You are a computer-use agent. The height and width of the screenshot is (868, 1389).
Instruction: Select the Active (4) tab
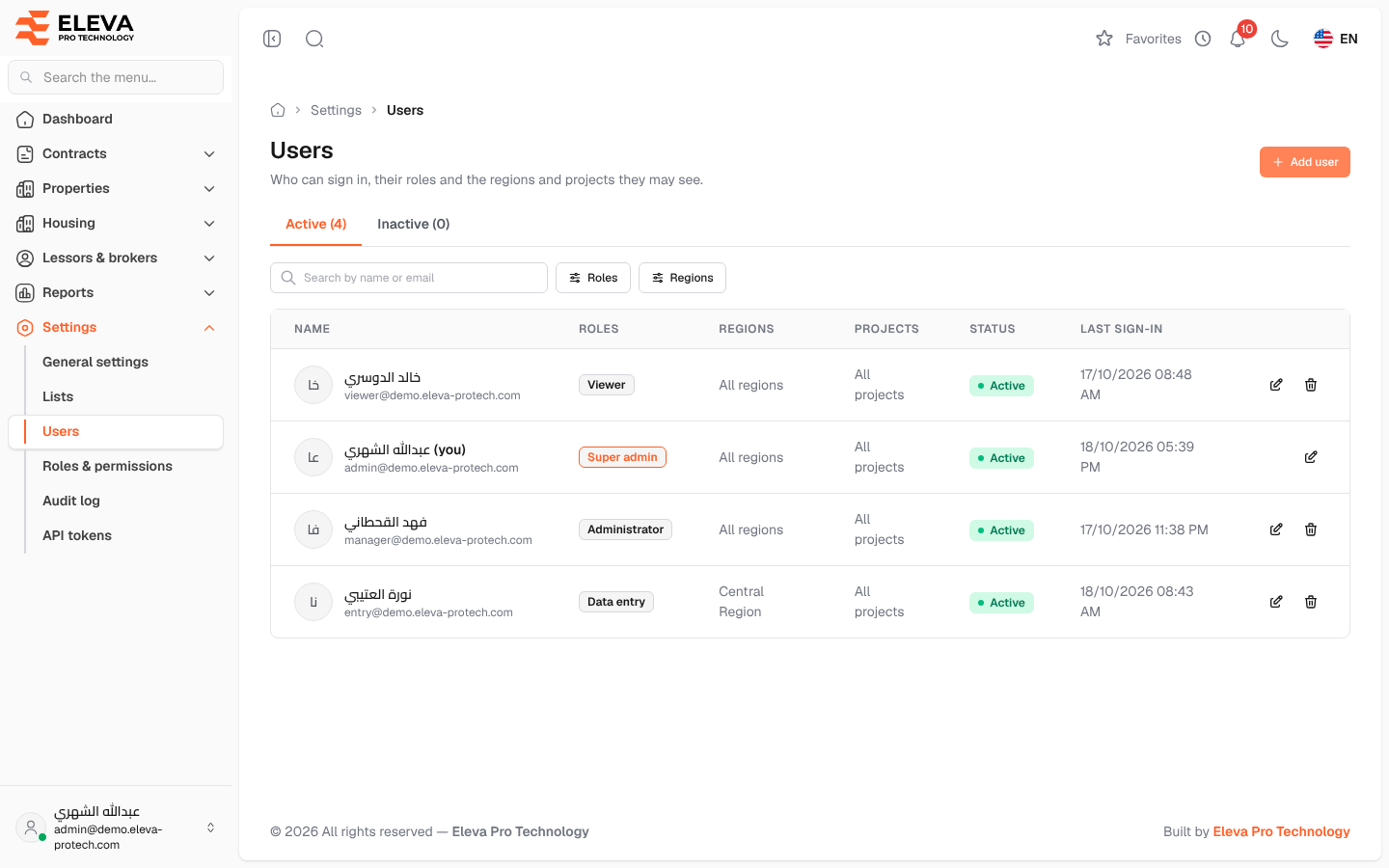pyautogui.click(x=315, y=224)
